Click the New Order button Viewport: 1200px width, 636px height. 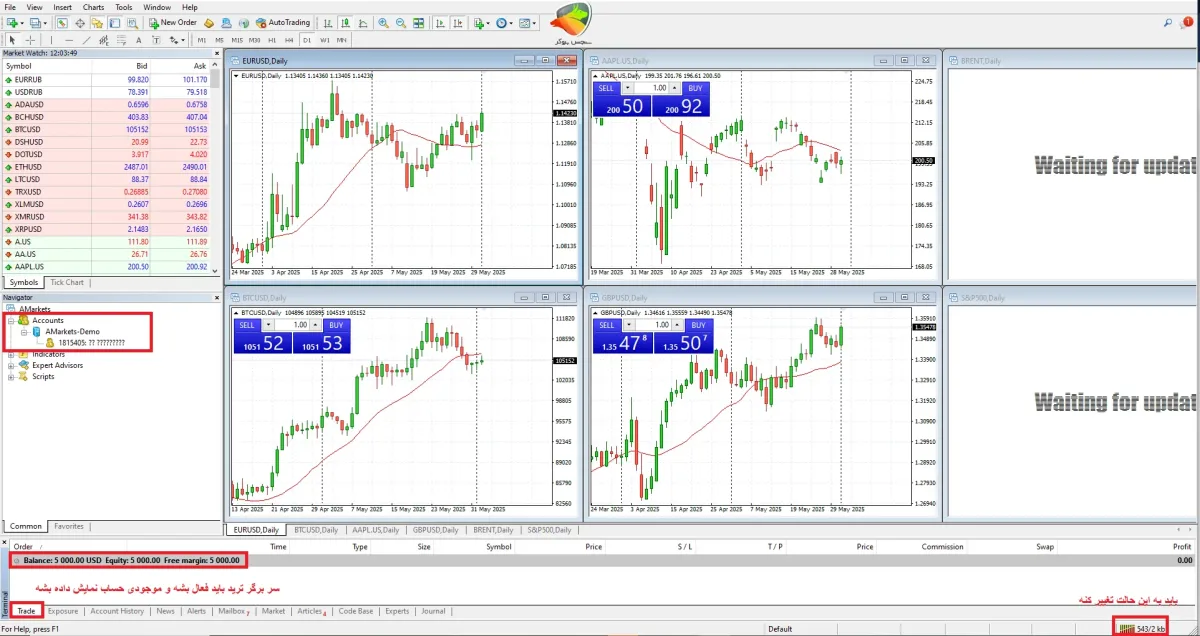[x=173, y=22]
